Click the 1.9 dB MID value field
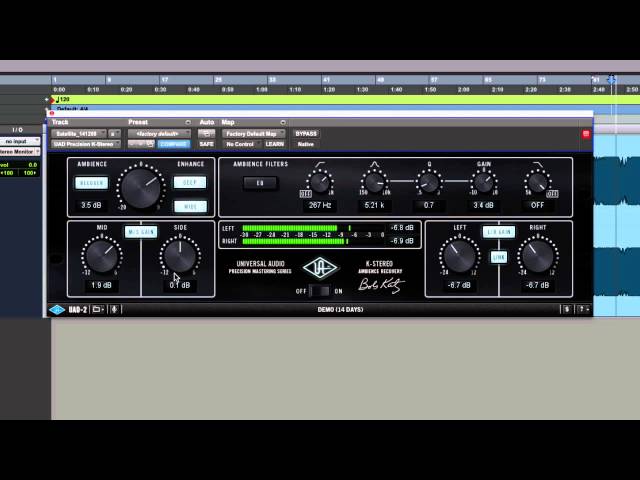Screen dimensions: 640x480 click(x=102, y=285)
